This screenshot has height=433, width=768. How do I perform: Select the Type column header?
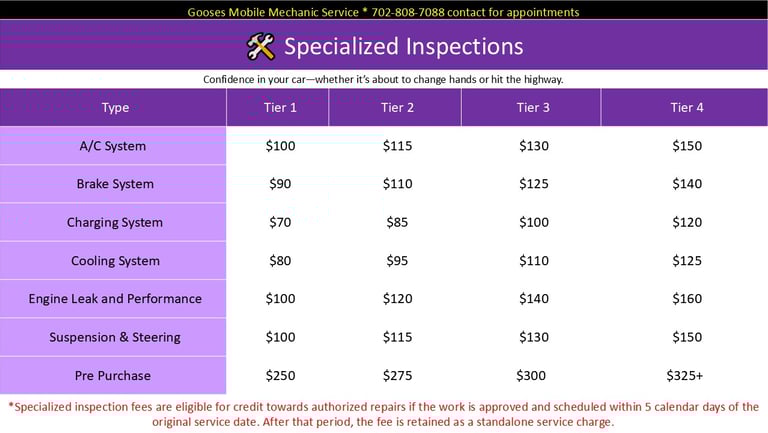(115, 107)
